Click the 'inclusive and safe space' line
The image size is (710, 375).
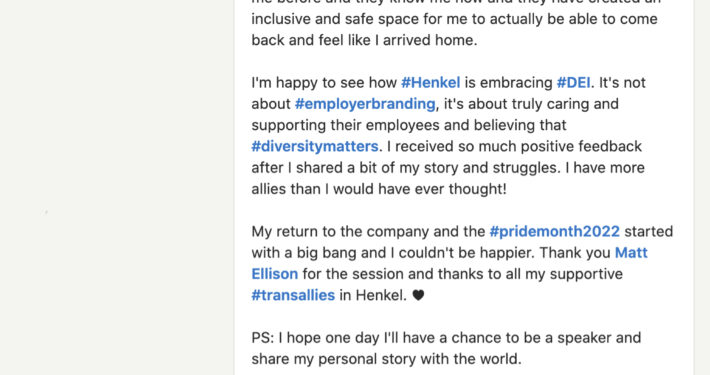[x=454, y=19]
